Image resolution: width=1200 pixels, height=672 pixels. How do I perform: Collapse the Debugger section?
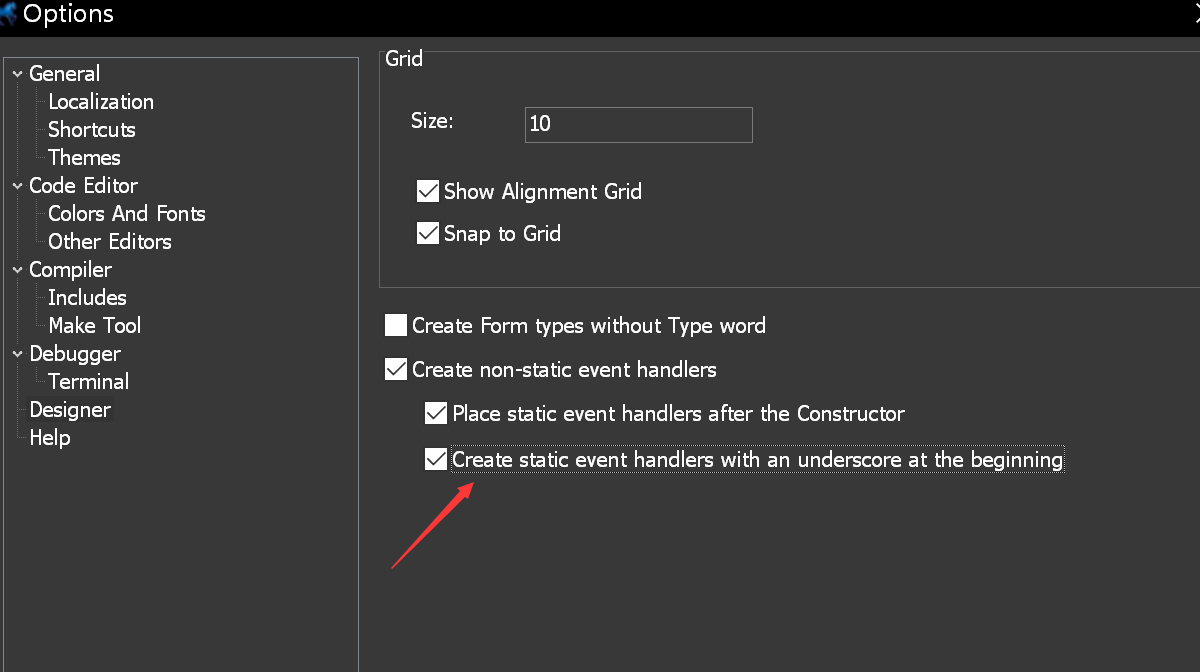click(16, 353)
